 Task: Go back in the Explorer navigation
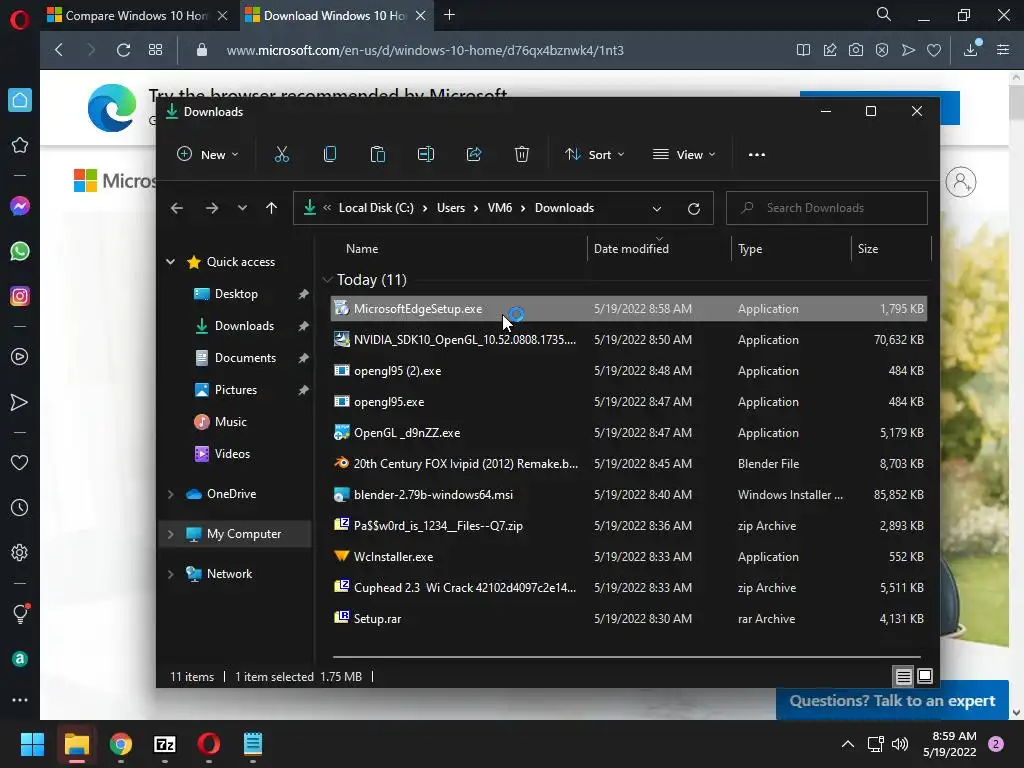[177, 208]
